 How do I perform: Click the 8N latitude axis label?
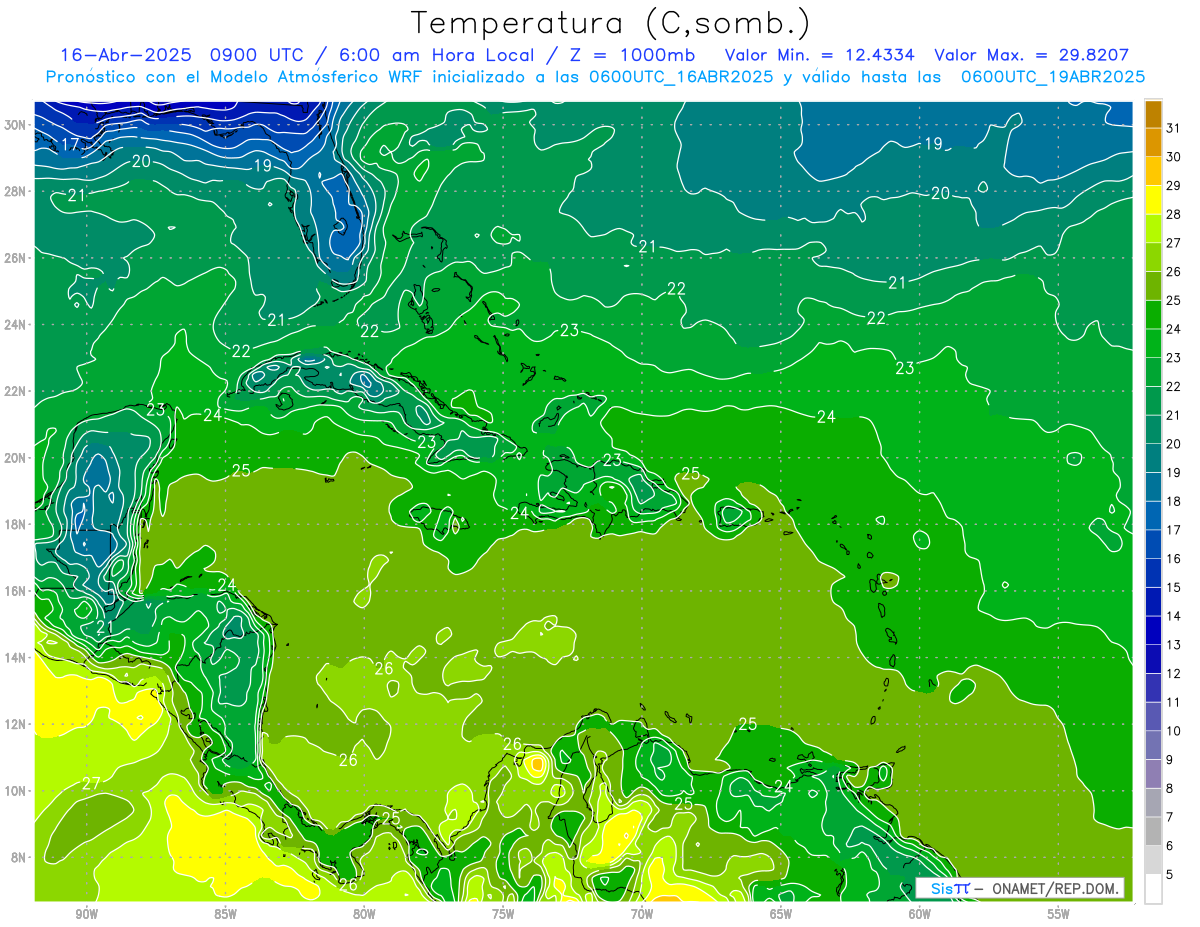tap(19, 857)
